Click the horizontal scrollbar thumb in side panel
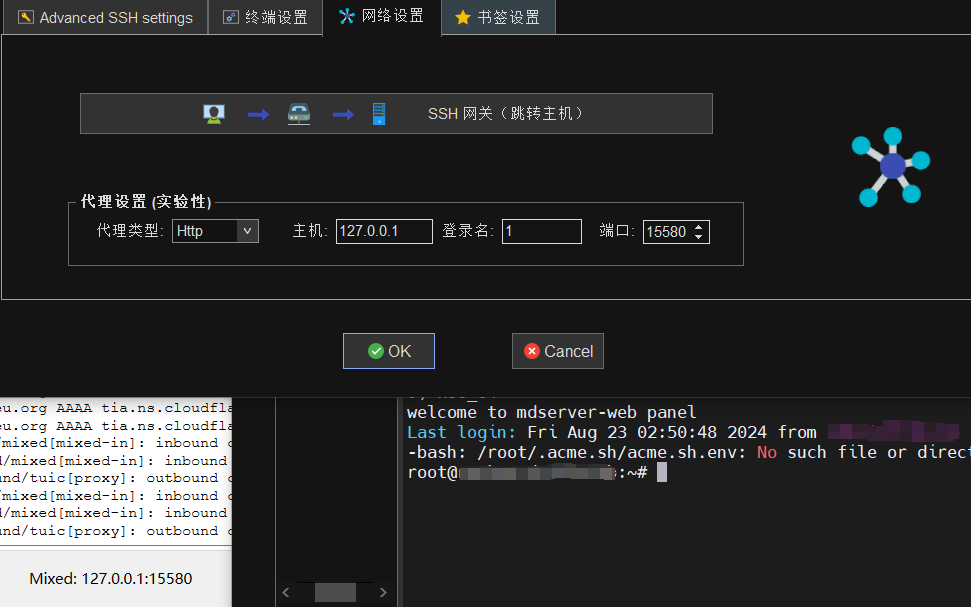The height and width of the screenshot is (607, 971). [x=335, y=593]
